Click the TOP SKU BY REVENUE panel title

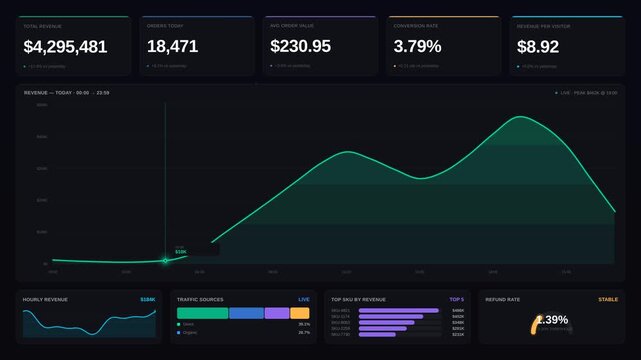(x=358, y=300)
